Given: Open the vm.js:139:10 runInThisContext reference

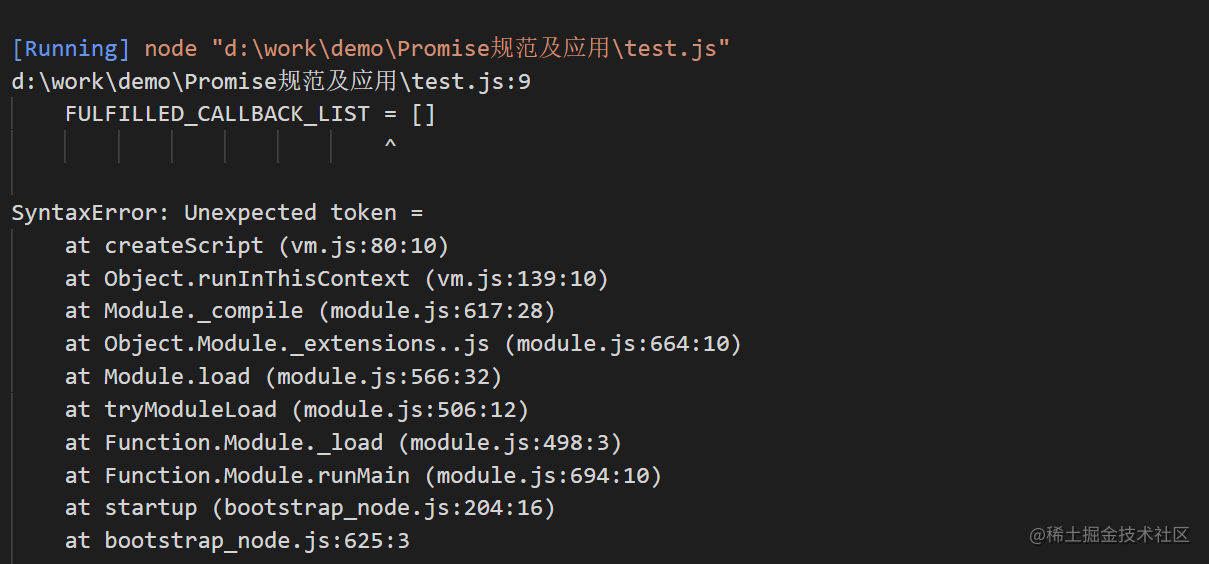Looking at the screenshot, I should (x=516, y=279).
